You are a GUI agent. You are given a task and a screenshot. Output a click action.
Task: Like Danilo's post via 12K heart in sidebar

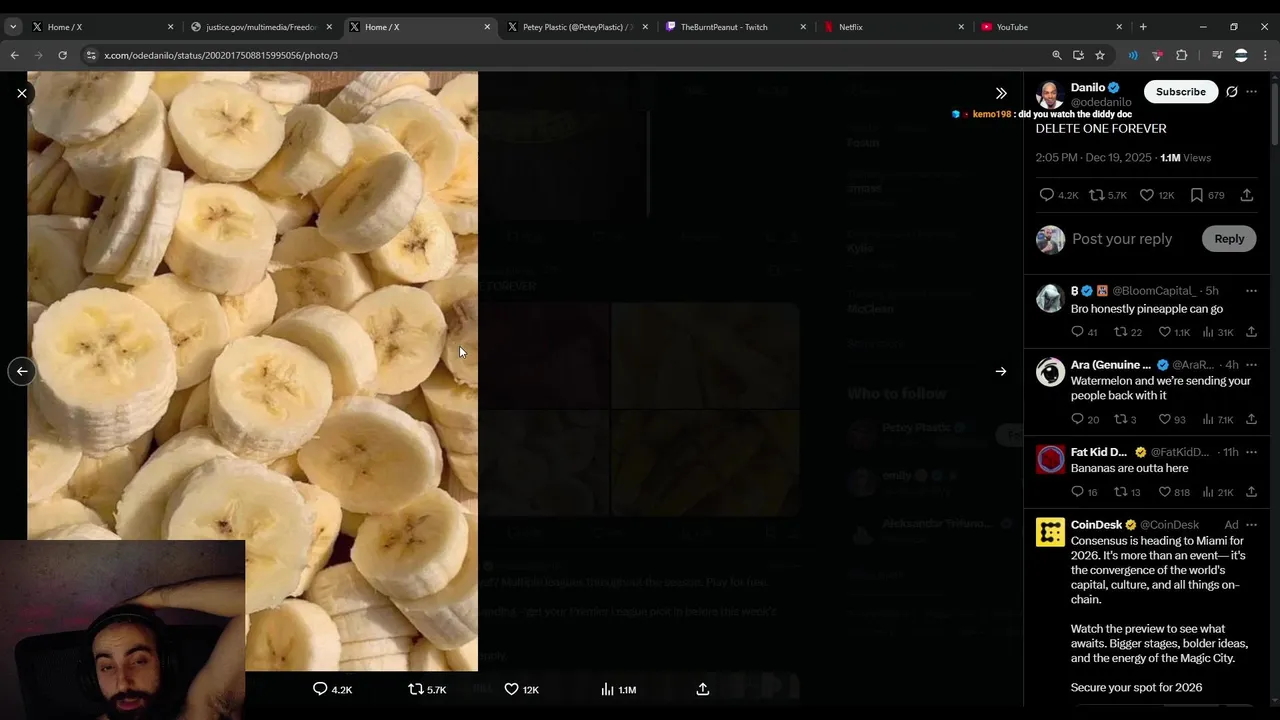click(x=1157, y=195)
